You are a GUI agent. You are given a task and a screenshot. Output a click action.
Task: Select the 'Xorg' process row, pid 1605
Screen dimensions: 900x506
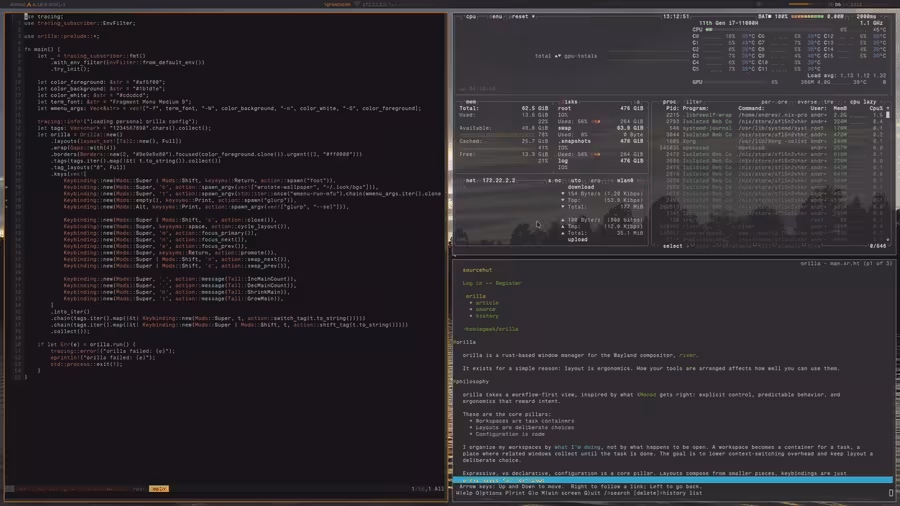(771, 141)
